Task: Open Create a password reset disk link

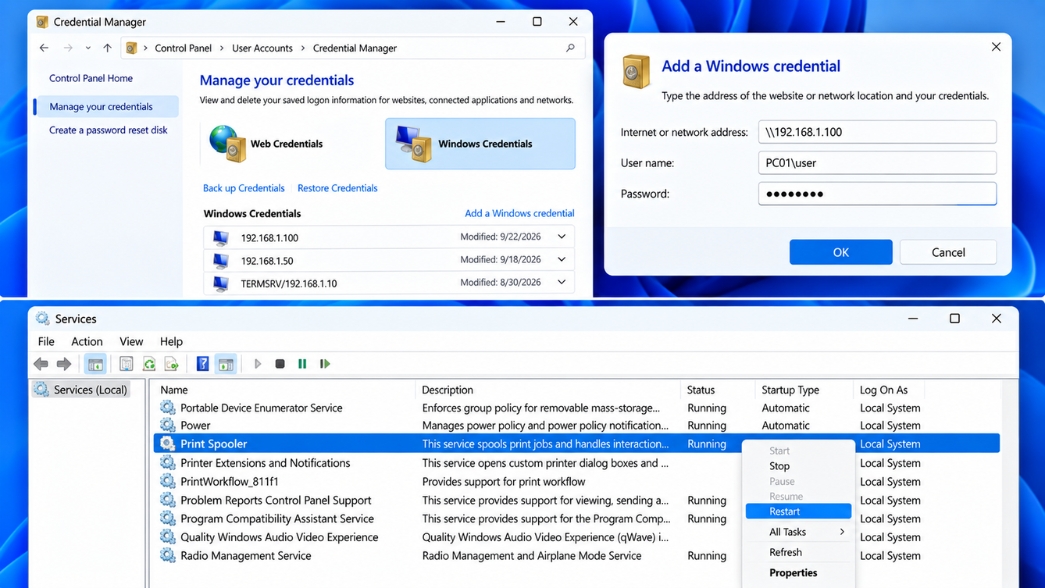Action: click(x=108, y=130)
